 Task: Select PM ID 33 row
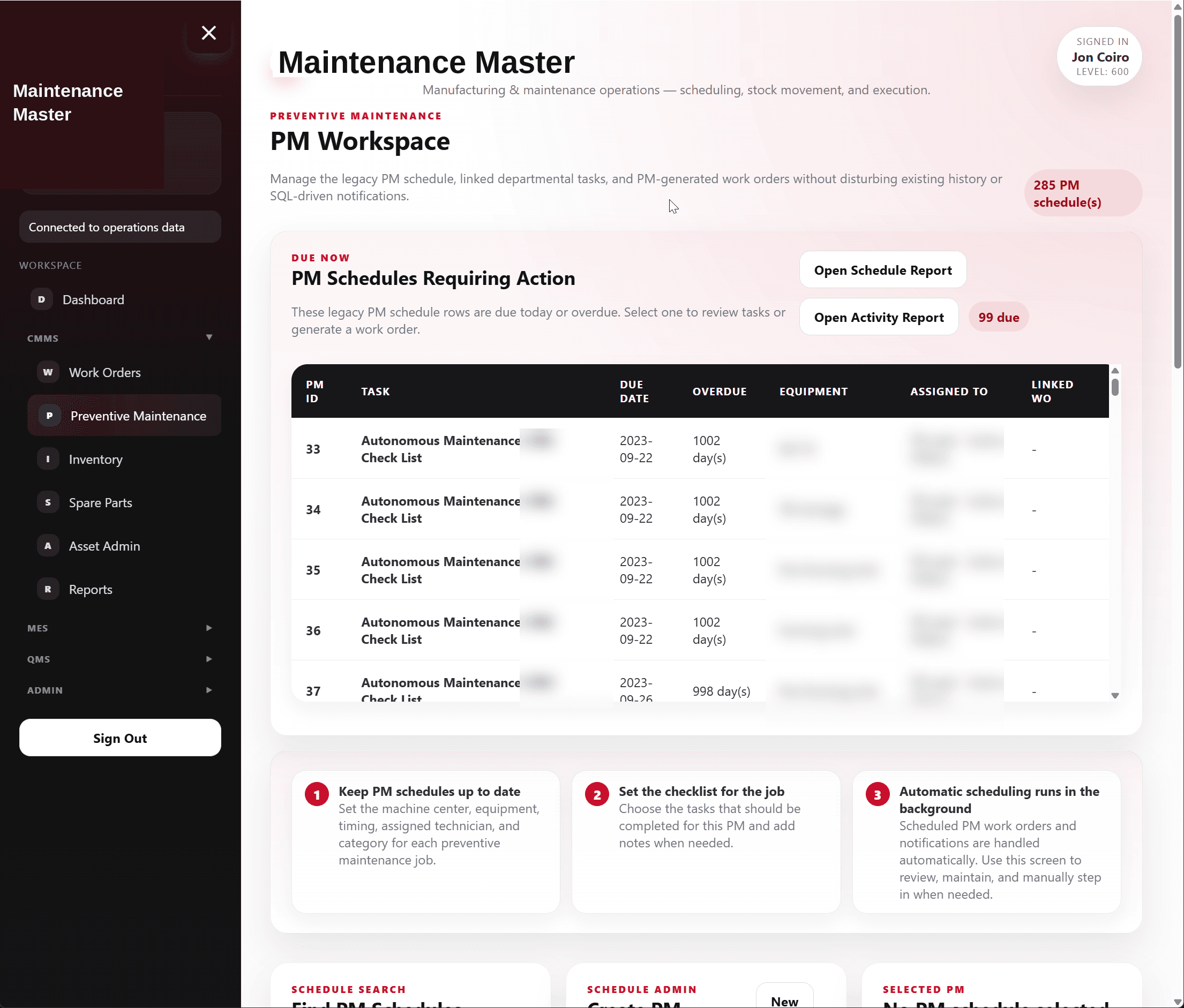tap(700, 449)
